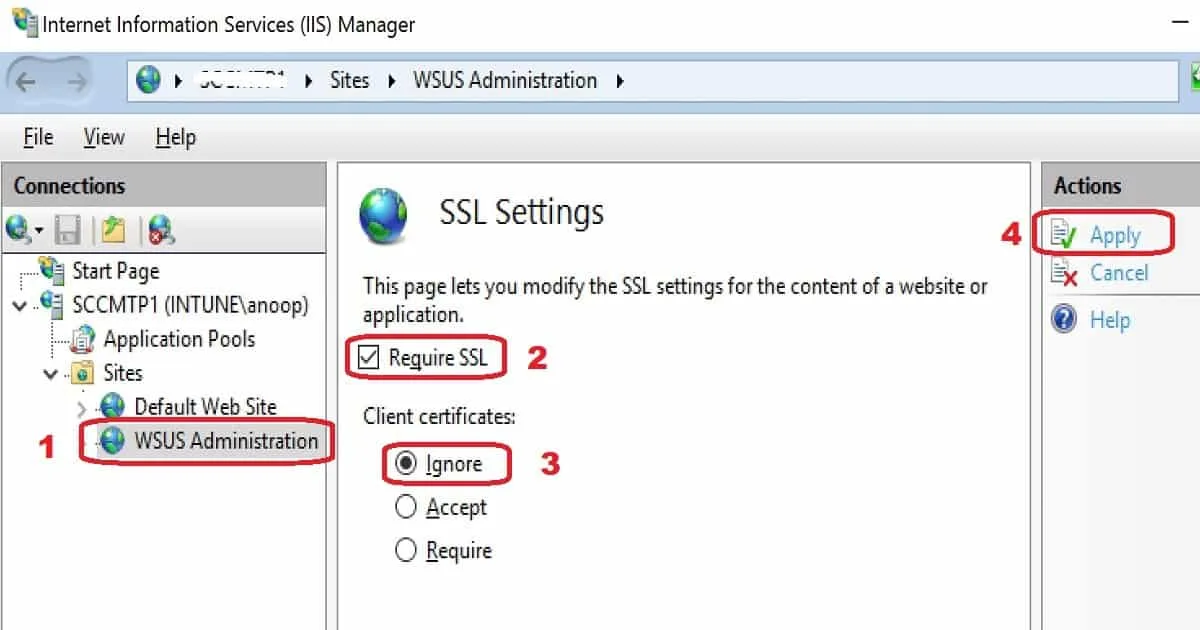1200x630 pixels.
Task: Click the Save icon in Connections toolbar
Action: click(x=67, y=231)
